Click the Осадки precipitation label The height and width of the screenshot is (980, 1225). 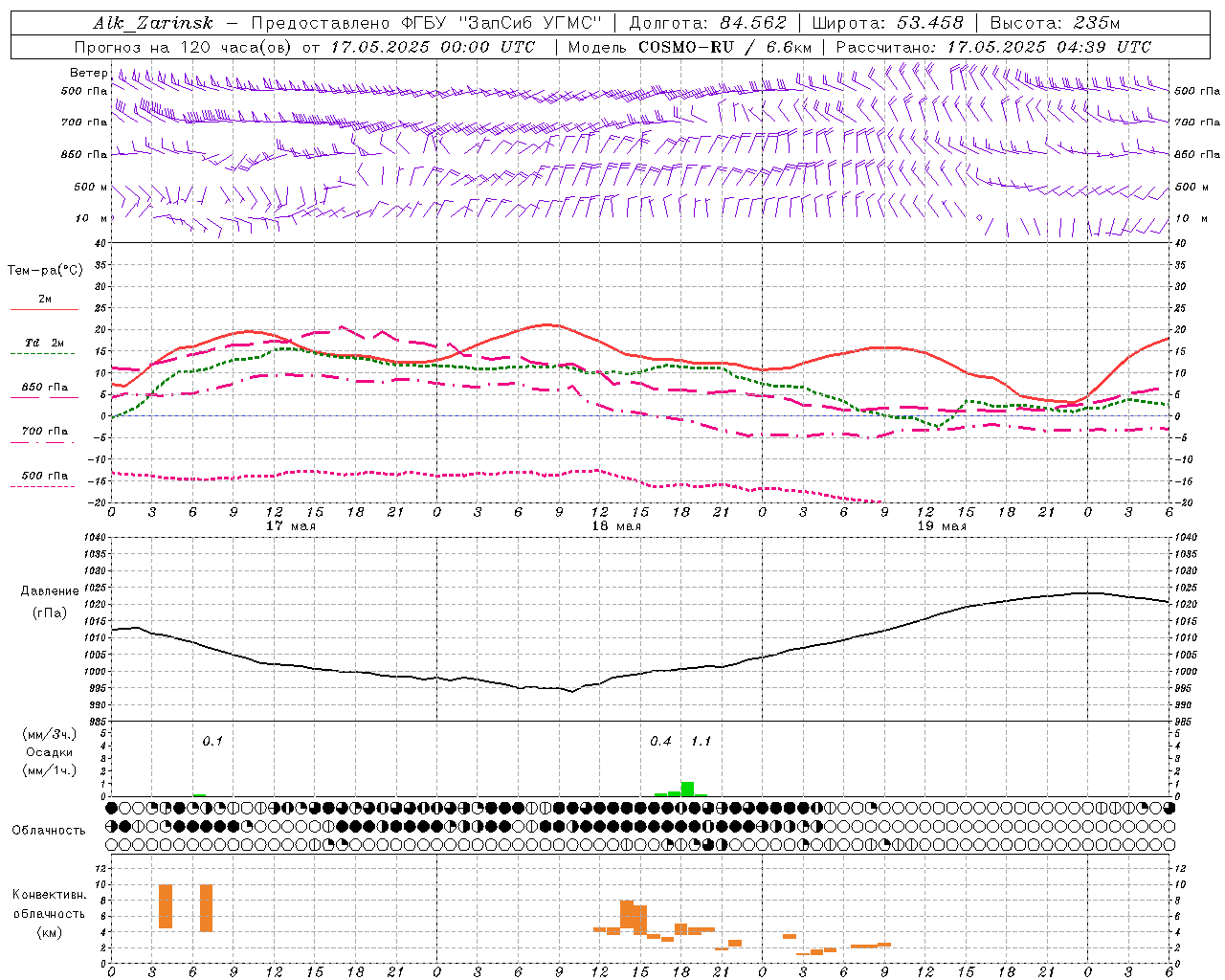pos(49,752)
